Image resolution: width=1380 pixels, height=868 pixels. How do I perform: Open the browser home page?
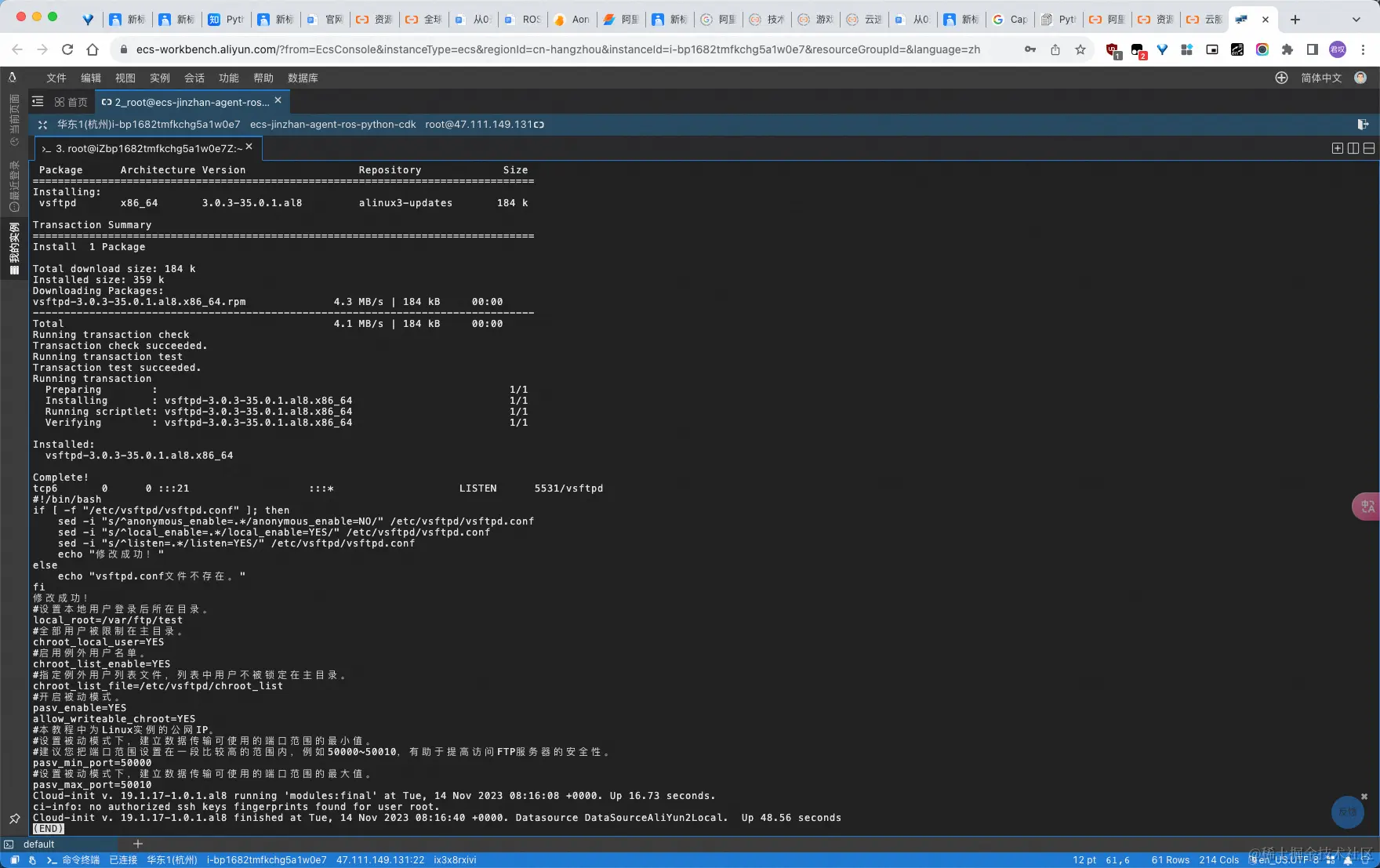pos(93,49)
